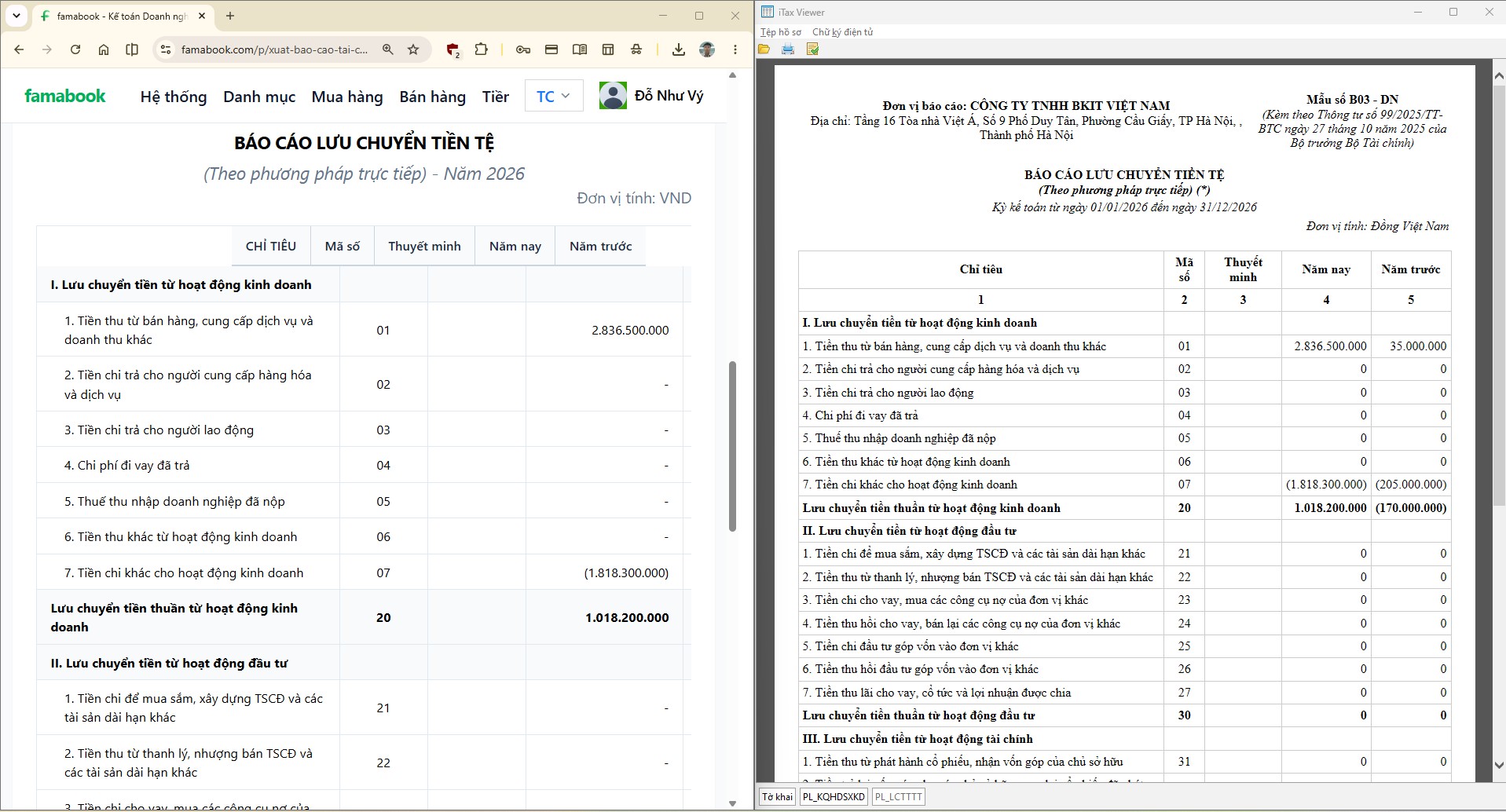This screenshot has width=1506, height=812.
Task: Switch to the Tờ khai tab in iTax Viewer
Action: (777, 797)
